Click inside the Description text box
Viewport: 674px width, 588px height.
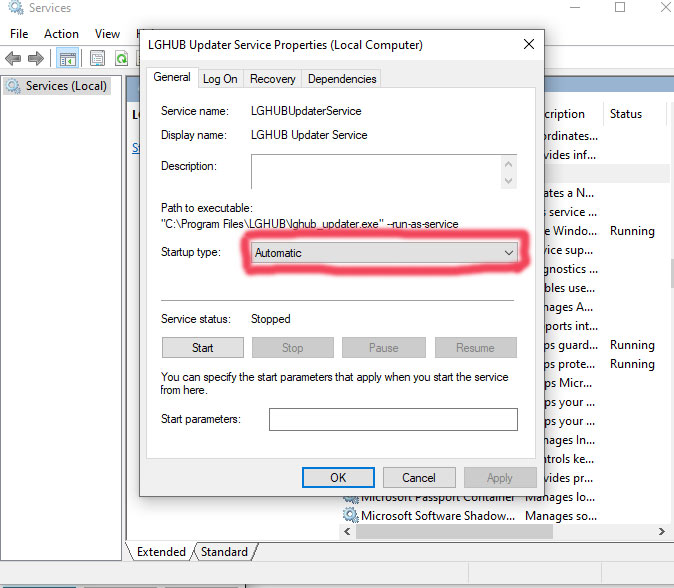click(376, 172)
